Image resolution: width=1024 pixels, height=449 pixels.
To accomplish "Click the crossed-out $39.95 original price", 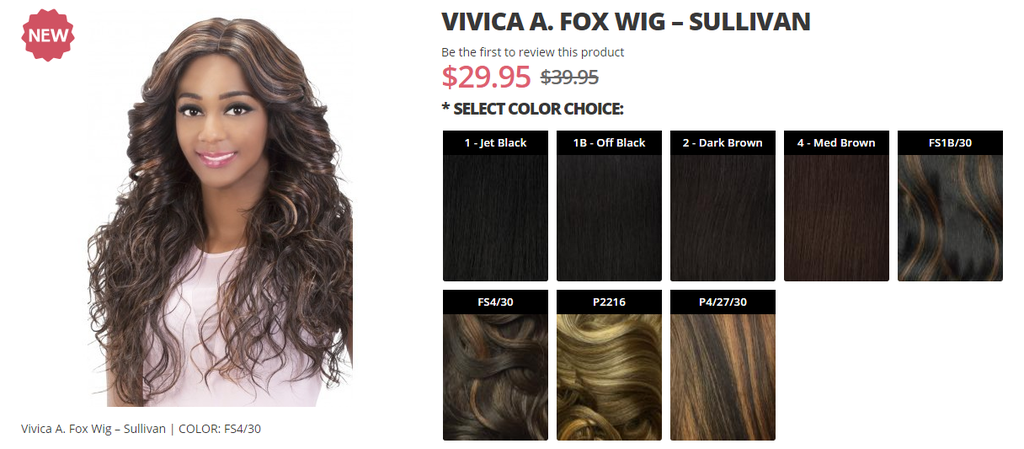I will point(569,77).
